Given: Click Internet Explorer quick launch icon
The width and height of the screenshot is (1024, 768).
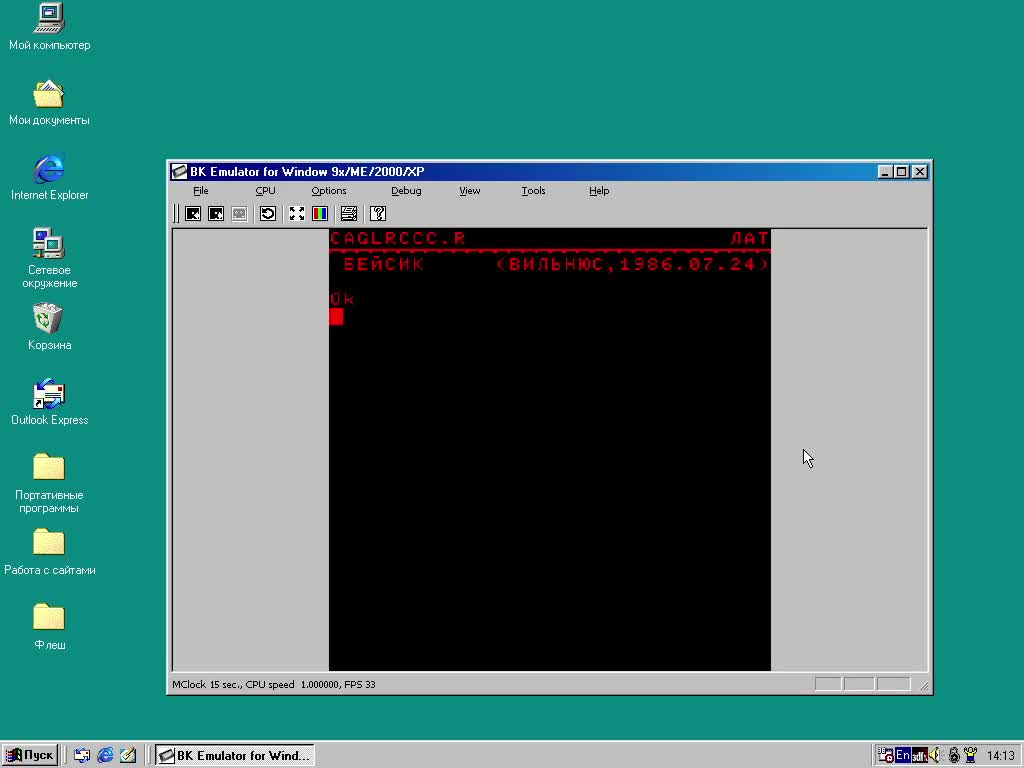Looking at the screenshot, I should click(x=105, y=756).
